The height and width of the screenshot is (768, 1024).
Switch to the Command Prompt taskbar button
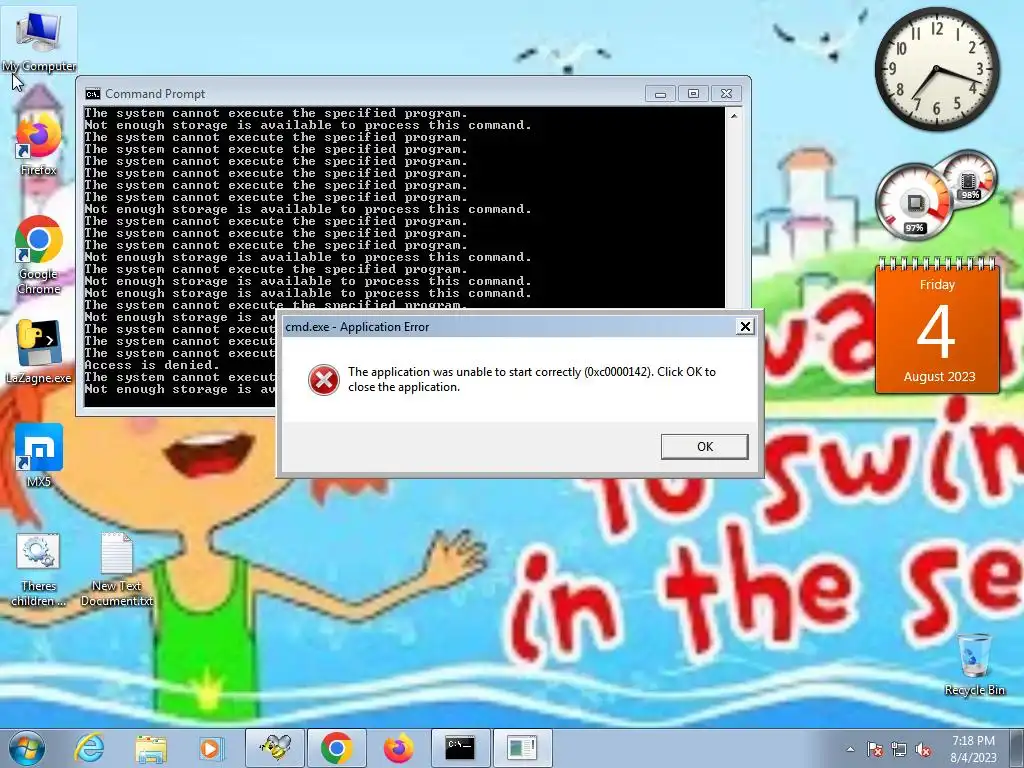[x=460, y=748]
